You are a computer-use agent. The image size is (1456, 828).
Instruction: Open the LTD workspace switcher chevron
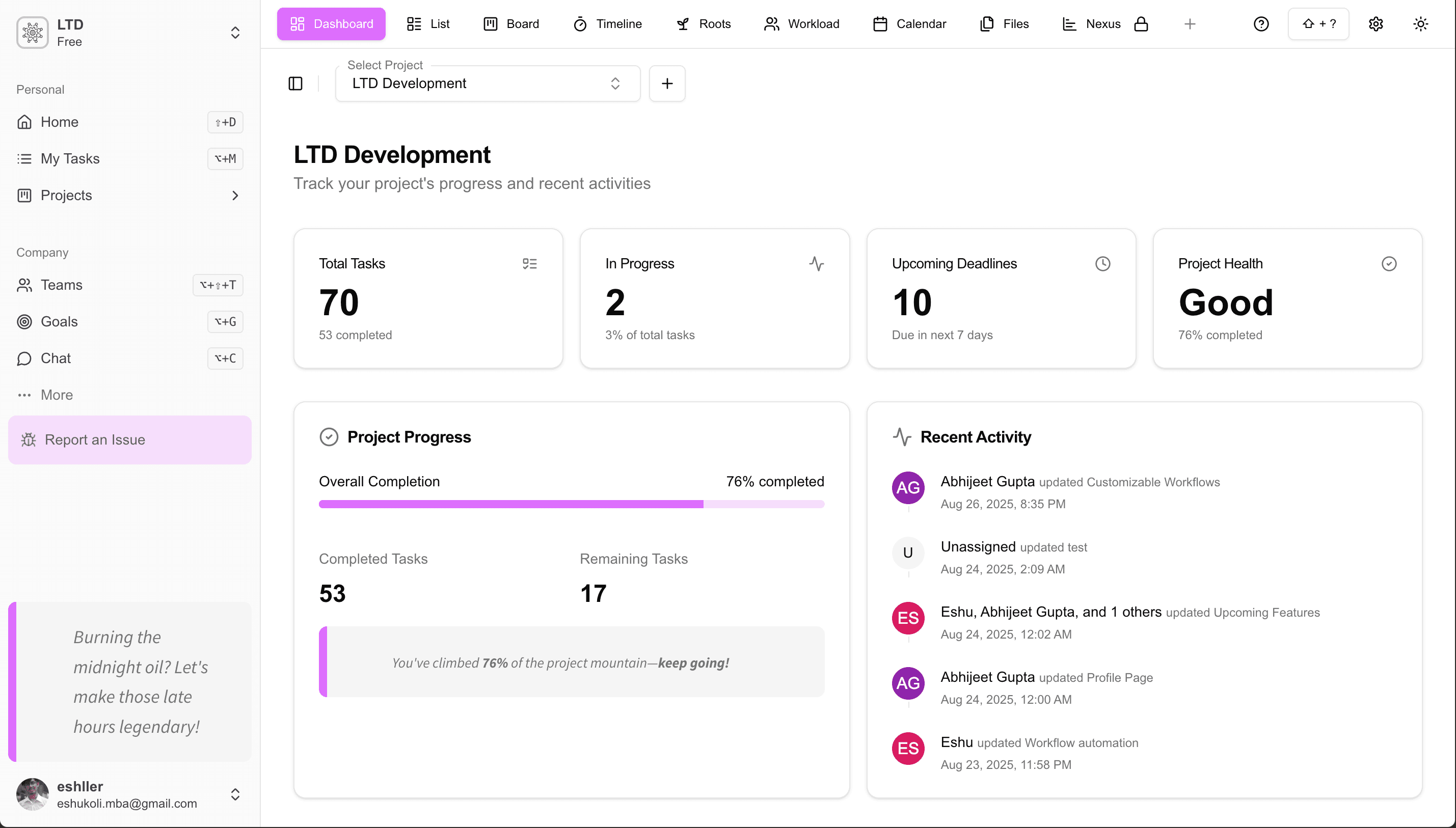click(235, 33)
